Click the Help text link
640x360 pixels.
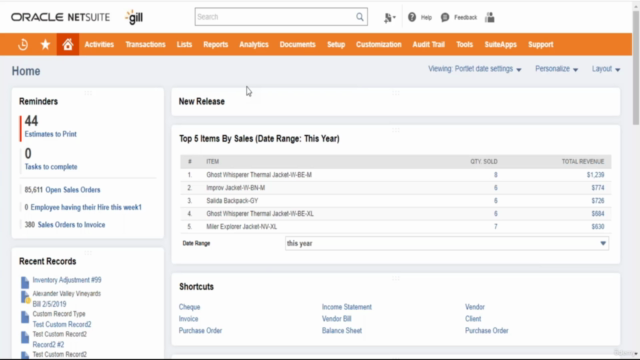426,18
